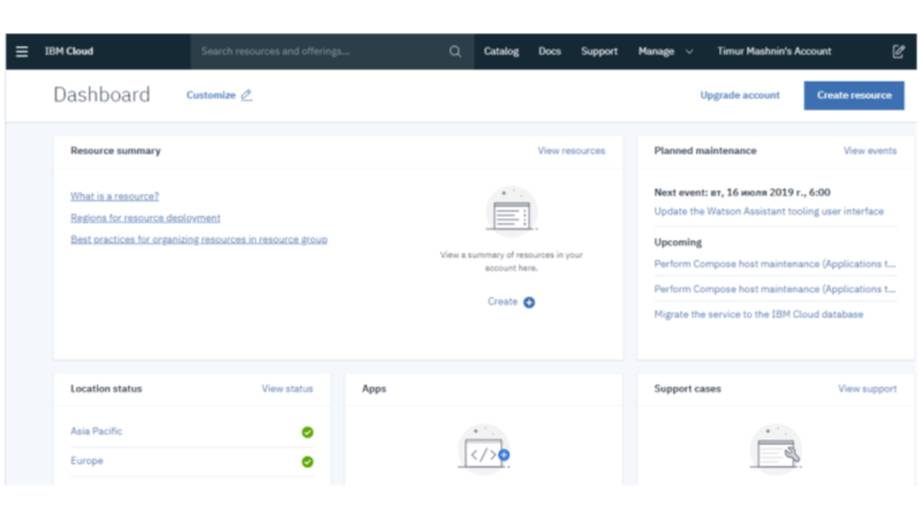Viewport: 922px width, 519px height.
Task: Open the Docs menu item
Action: [550, 52]
